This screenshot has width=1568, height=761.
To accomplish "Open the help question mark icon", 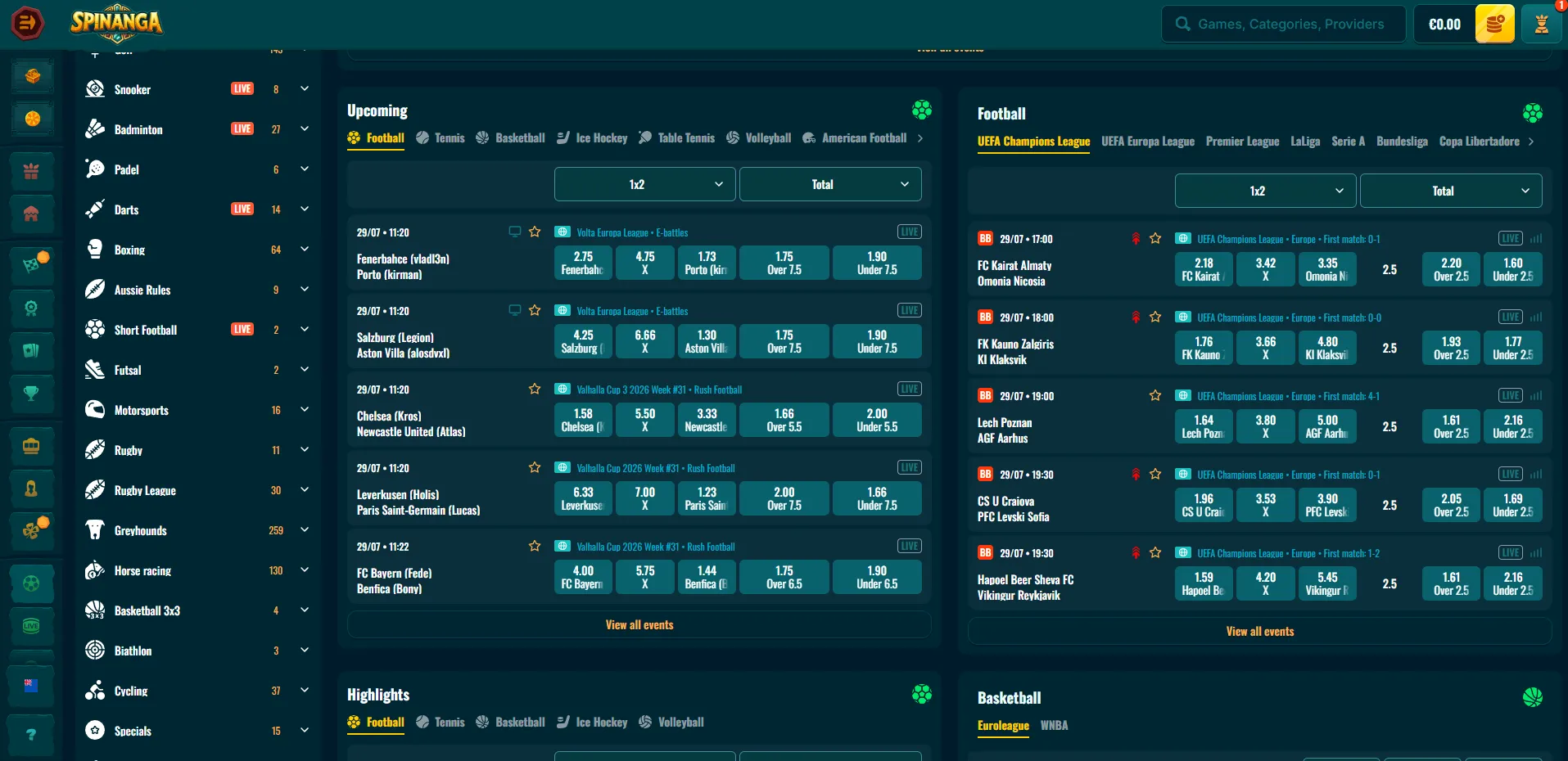I will (x=31, y=734).
